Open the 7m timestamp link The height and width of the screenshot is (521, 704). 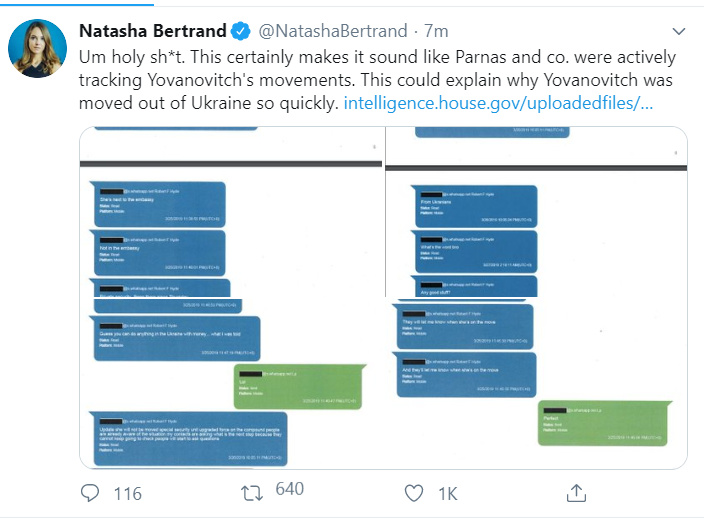(437, 31)
